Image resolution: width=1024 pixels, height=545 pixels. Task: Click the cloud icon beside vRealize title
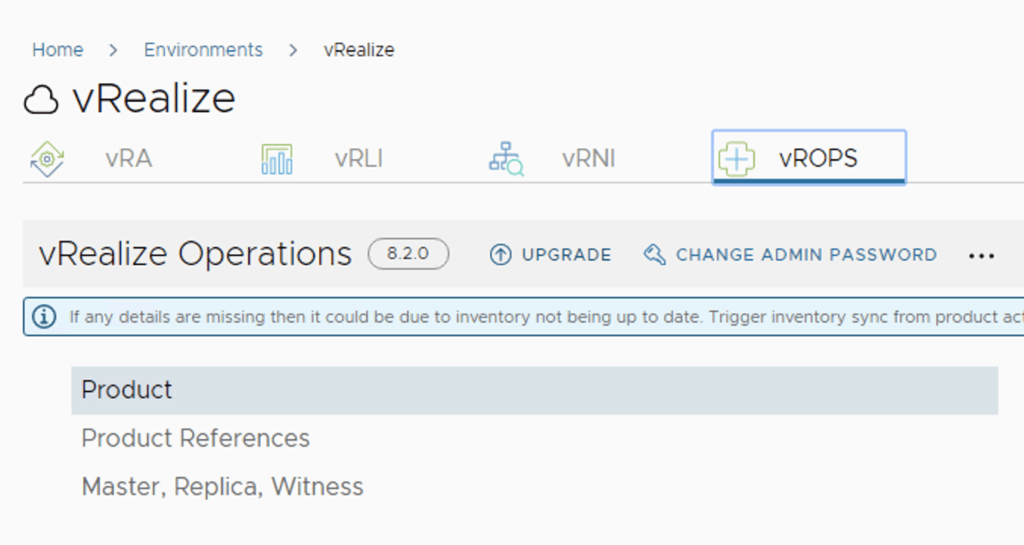tap(41, 100)
